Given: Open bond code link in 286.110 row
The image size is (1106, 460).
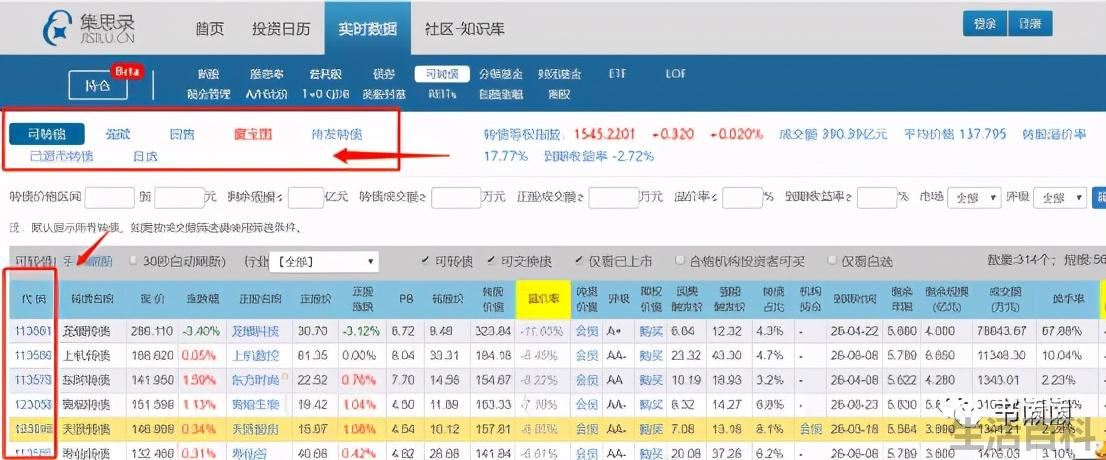Looking at the screenshot, I should tap(34, 329).
